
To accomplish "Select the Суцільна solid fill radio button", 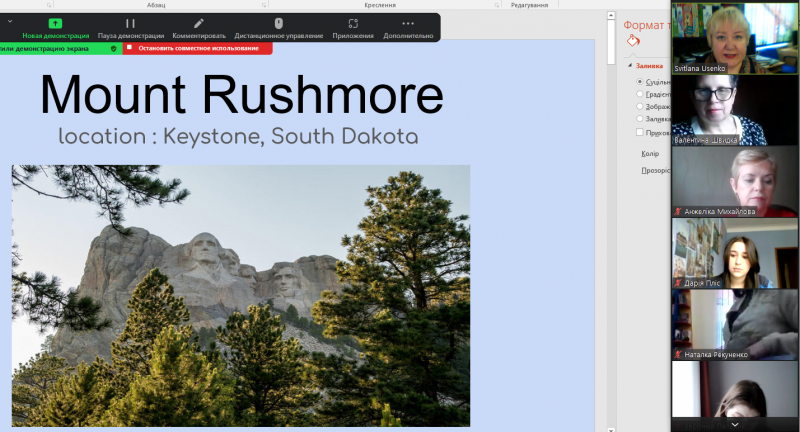I will coord(640,82).
